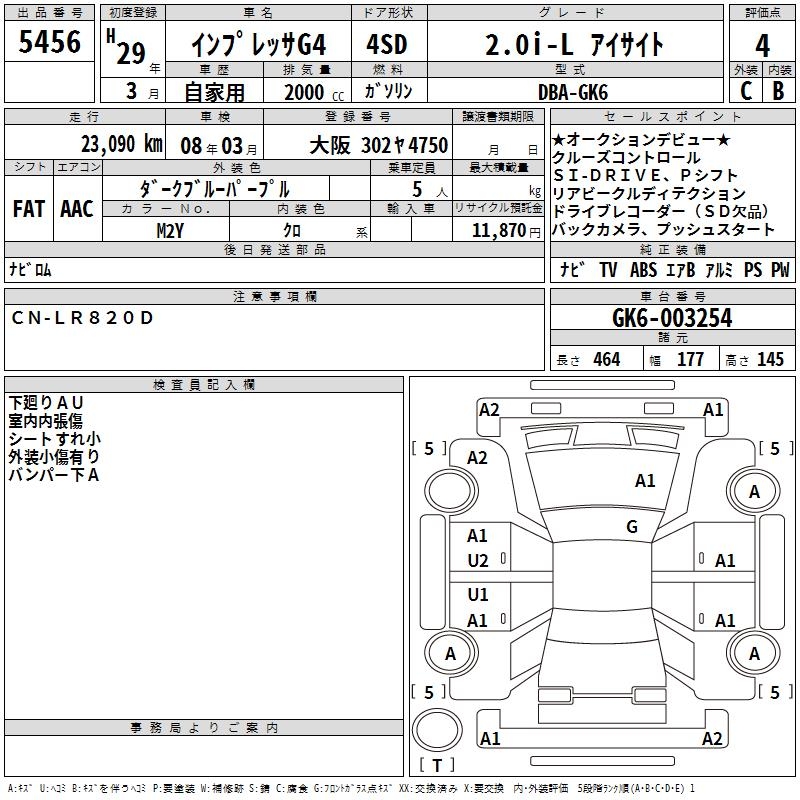Viewport: 800px width, 800px height.
Task: Select the SI-DRIVE、Pシフト line
Action: [x=645, y=176]
